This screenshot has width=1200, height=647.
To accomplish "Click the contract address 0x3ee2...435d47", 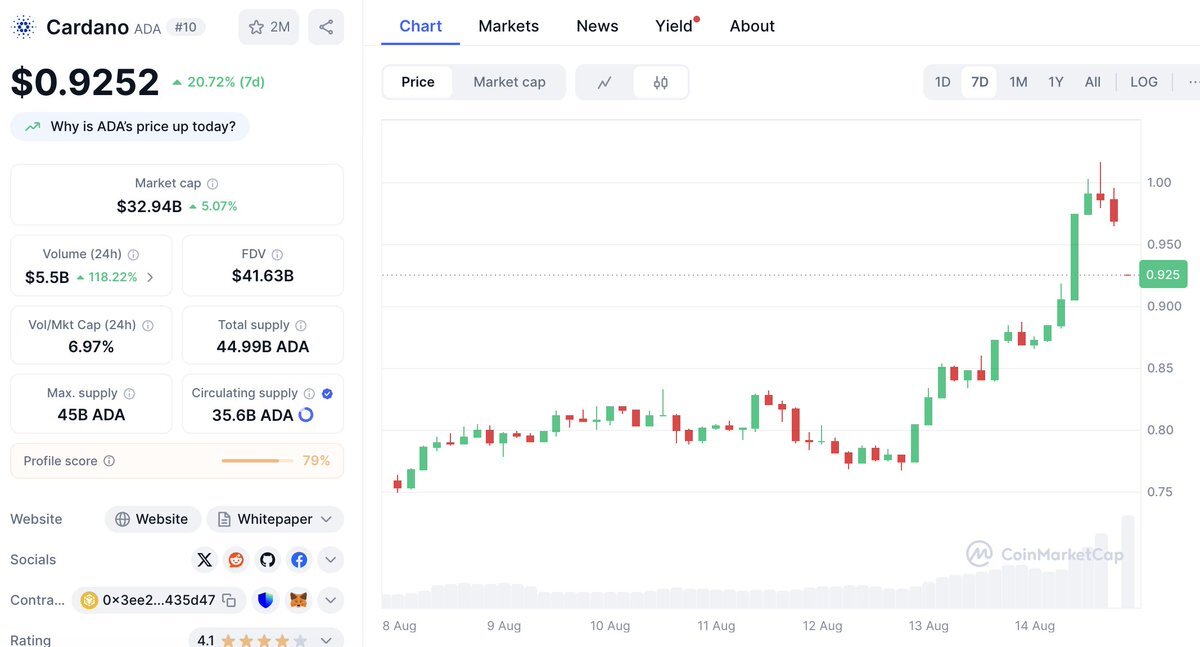I will [158, 601].
